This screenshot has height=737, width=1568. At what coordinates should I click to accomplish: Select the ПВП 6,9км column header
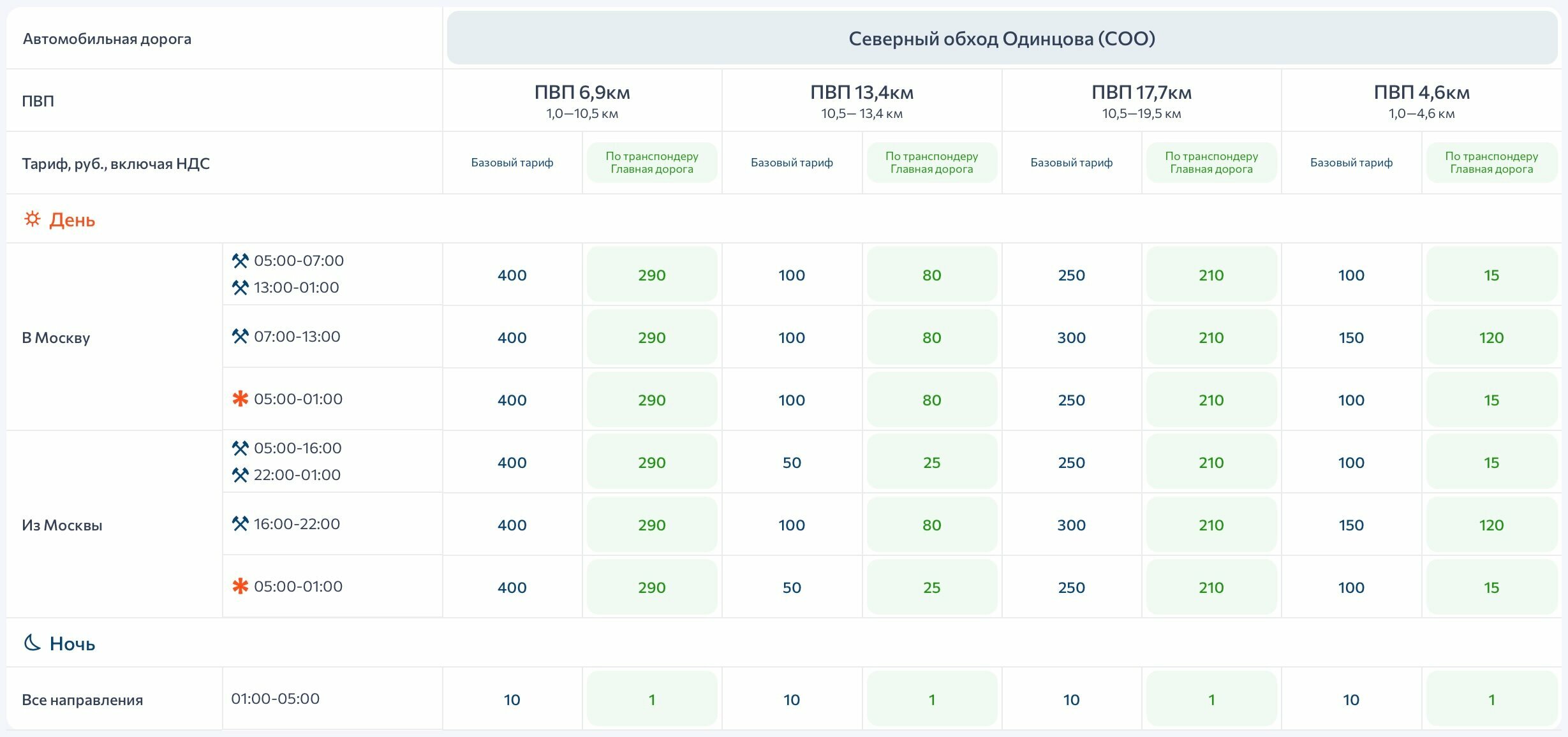[582, 101]
